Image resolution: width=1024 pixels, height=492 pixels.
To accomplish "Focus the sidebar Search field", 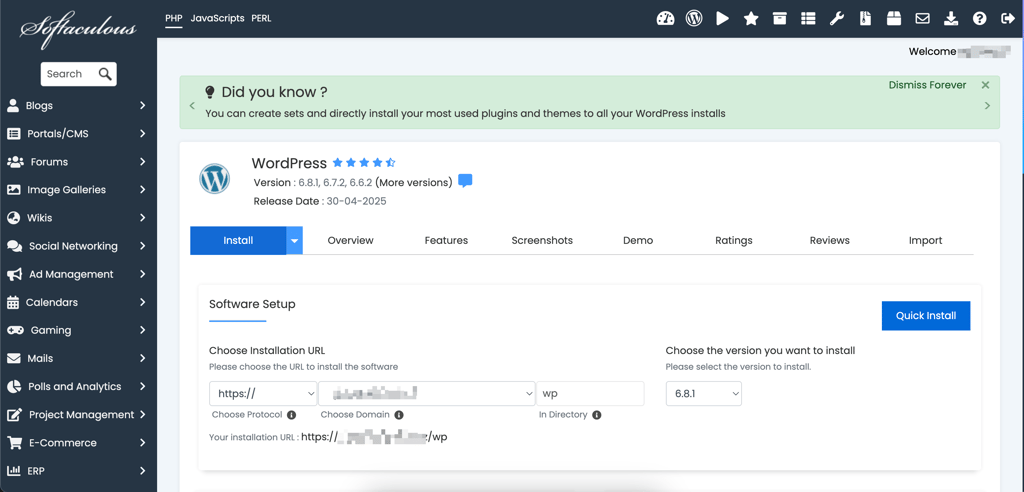I will (x=69, y=74).
